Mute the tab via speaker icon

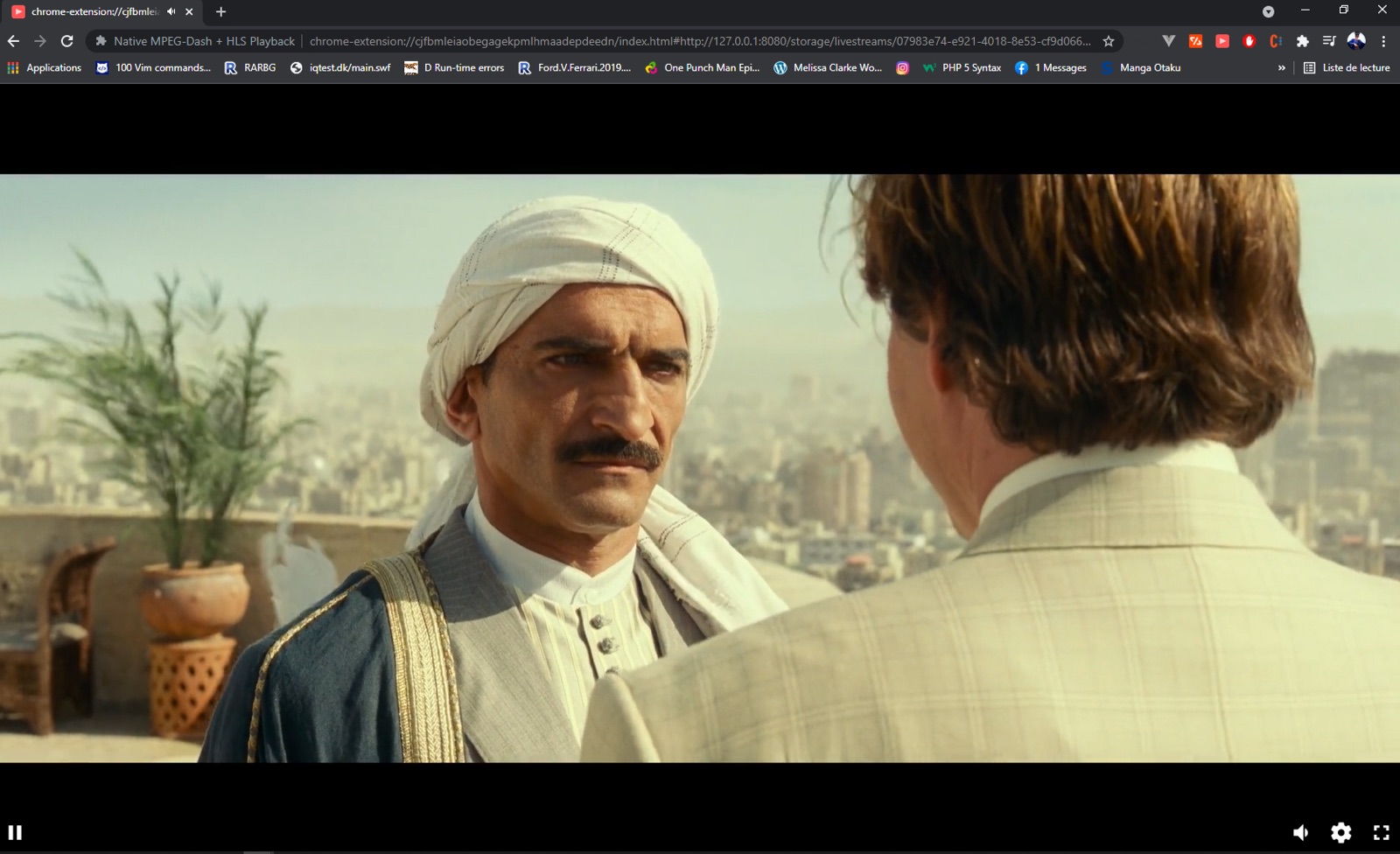(x=171, y=11)
